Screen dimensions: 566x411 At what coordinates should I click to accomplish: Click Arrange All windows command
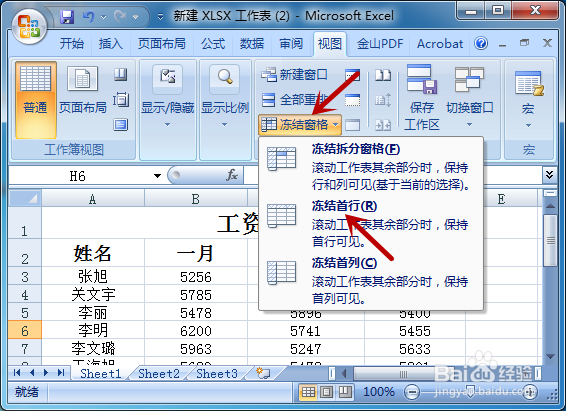pyautogui.click(x=295, y=100)
